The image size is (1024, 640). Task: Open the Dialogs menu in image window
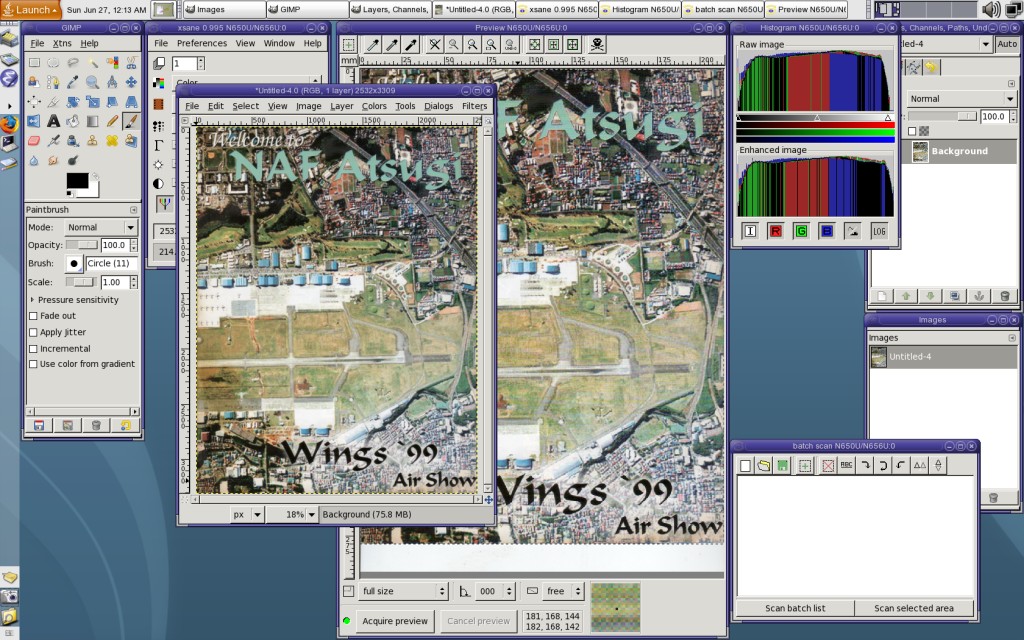(x=438, y=106)
